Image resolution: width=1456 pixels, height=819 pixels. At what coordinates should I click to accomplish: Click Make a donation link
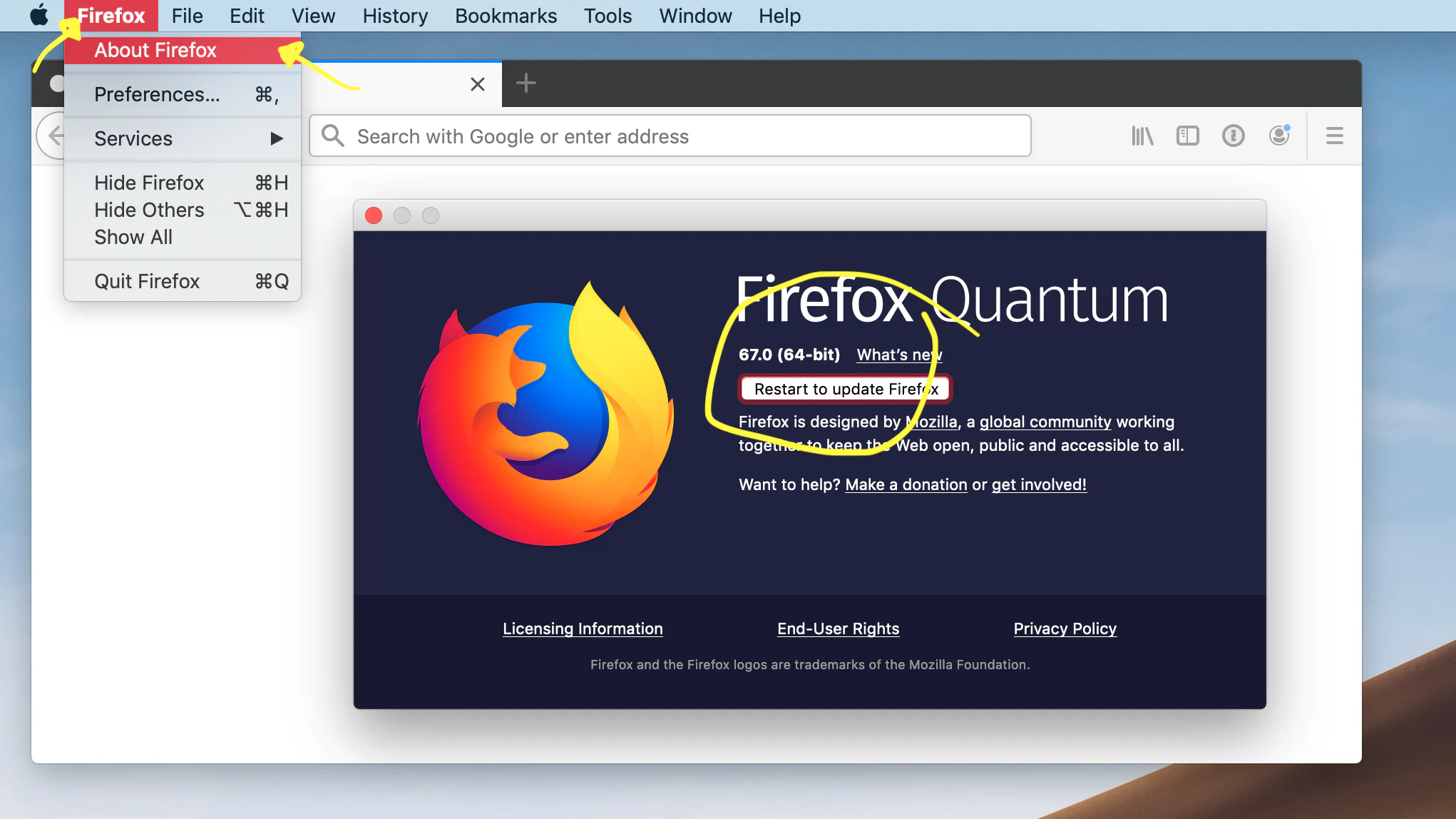(x=906, y=484)
